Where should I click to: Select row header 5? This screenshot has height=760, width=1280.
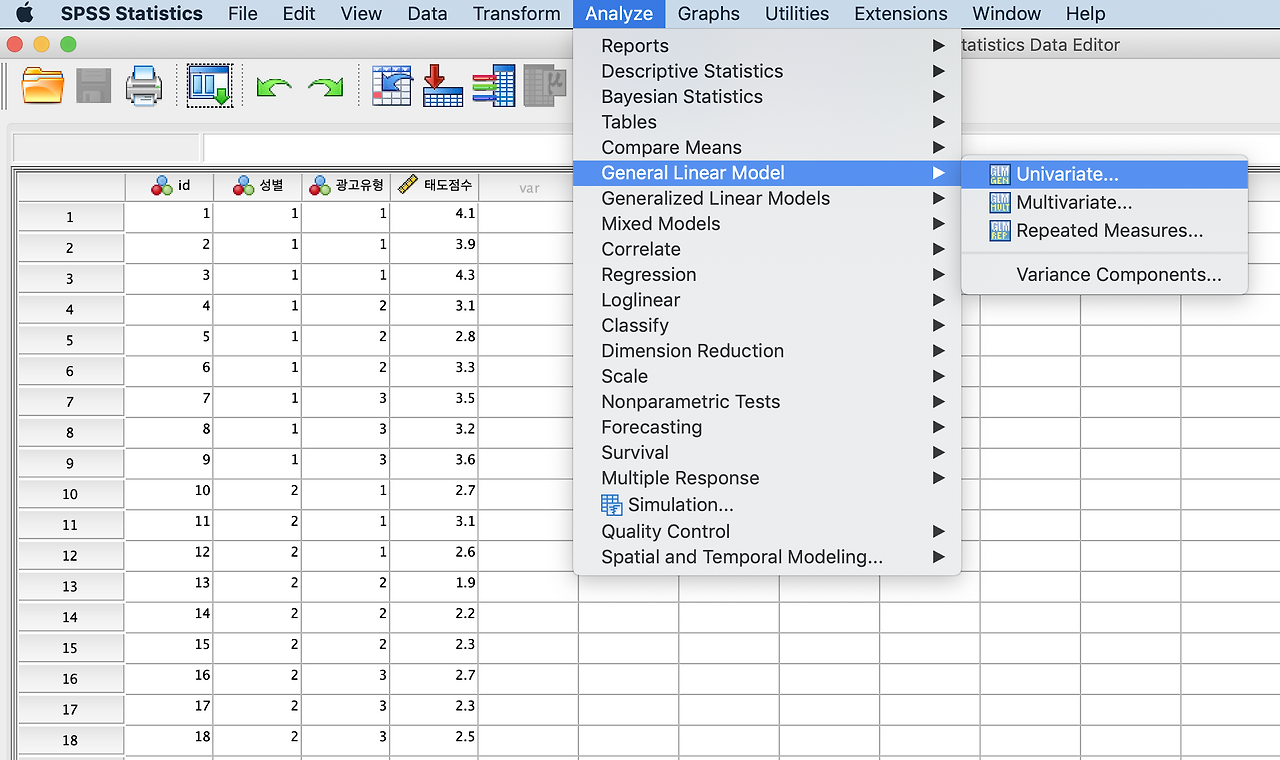pyautogui.click(x=70, y=340)
